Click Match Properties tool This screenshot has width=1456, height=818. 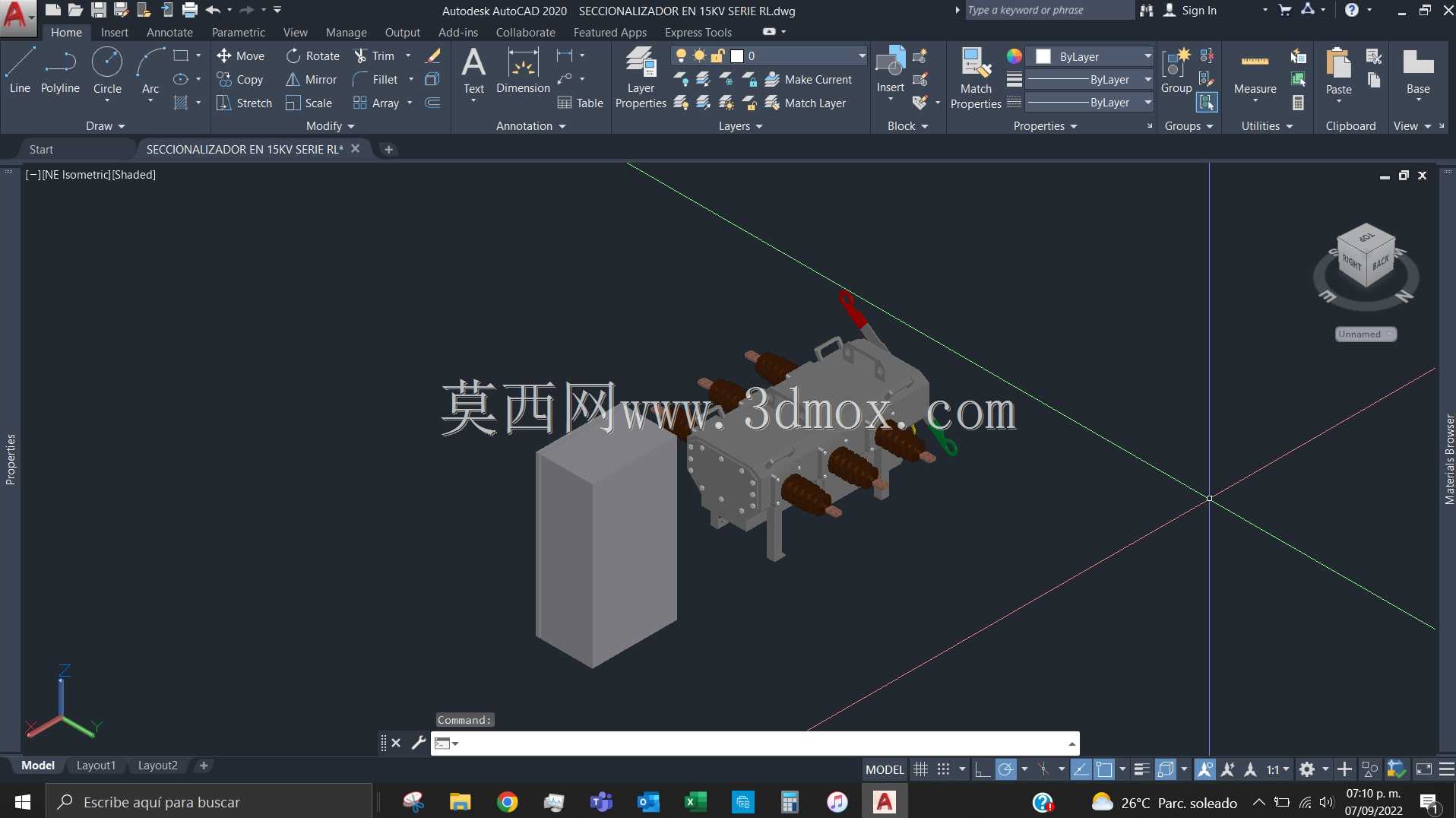pyautogui.click(x=976, y=78)
